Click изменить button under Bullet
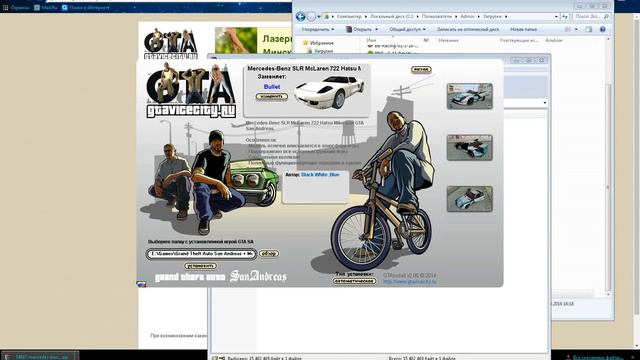640x360 pixels. coord(271,97)
